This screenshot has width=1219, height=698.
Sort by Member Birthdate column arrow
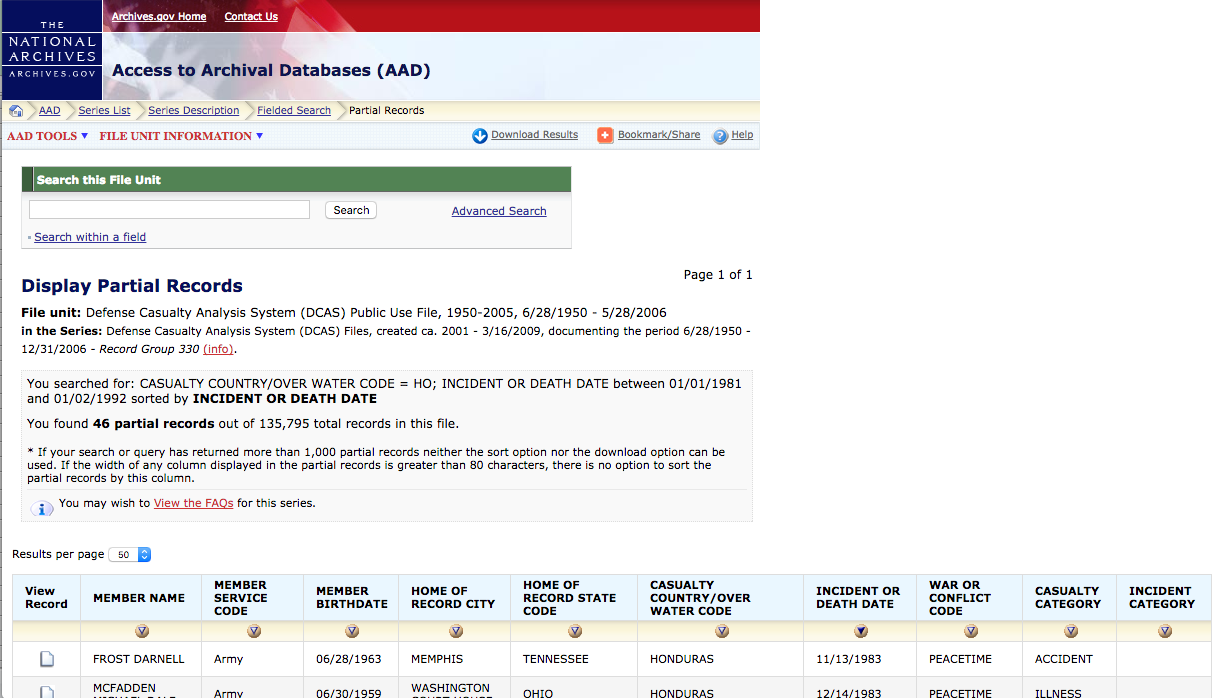(352, 631)
